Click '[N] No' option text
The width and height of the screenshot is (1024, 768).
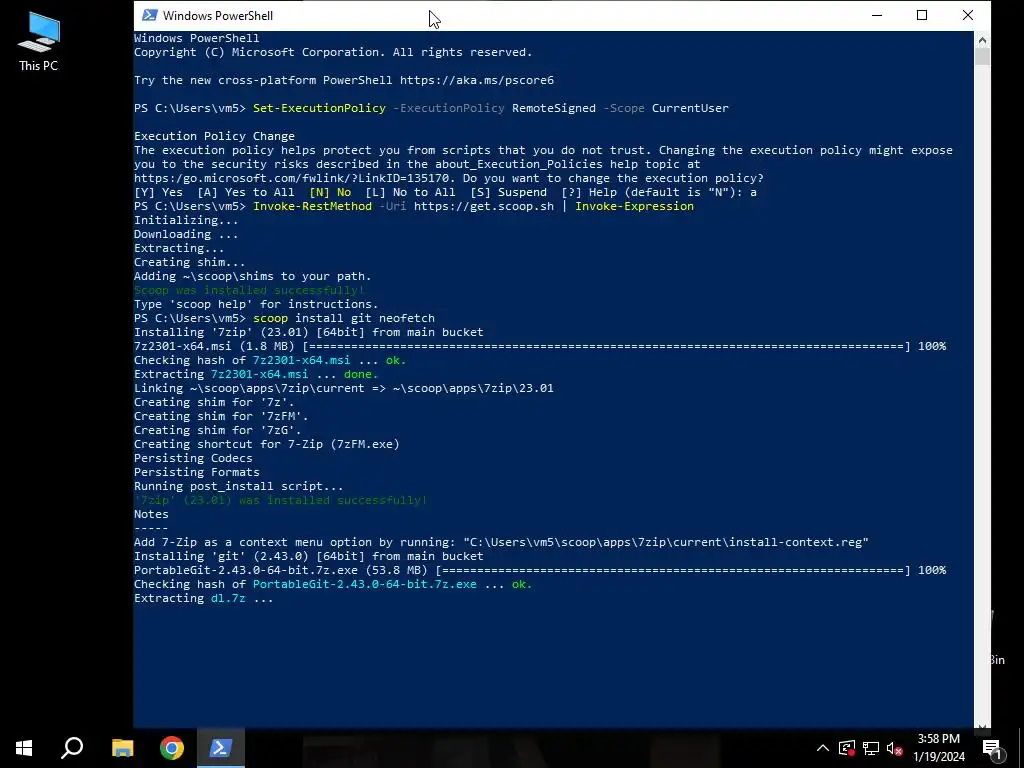(330, 192)
